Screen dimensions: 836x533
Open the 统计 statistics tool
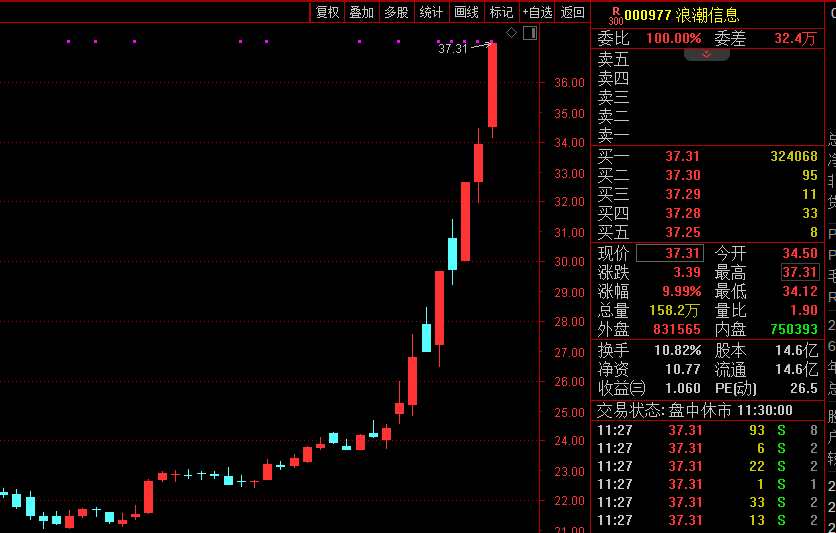coord(431,12)
